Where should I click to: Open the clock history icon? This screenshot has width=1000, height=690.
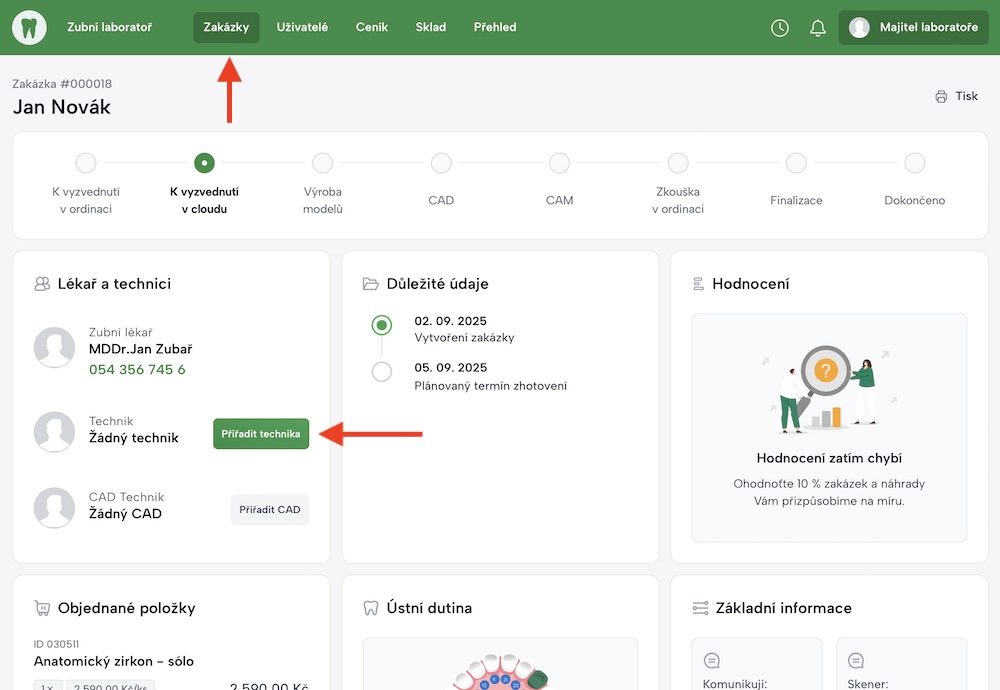[x=780, y=28]
